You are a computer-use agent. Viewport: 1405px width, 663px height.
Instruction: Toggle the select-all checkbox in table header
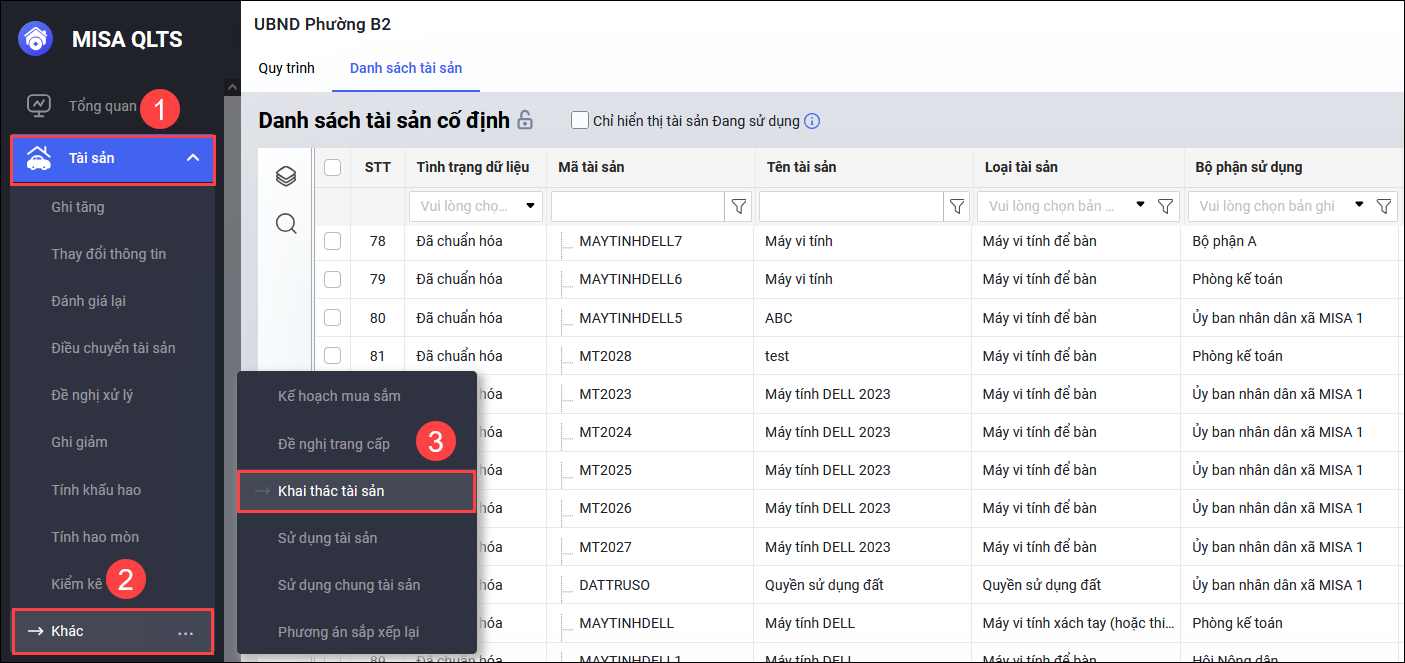[x=333, y=168]
